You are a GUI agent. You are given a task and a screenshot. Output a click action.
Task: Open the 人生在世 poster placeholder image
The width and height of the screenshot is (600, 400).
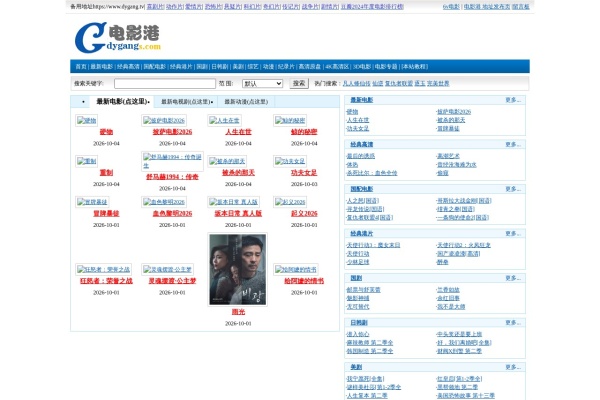click(224, 120)
